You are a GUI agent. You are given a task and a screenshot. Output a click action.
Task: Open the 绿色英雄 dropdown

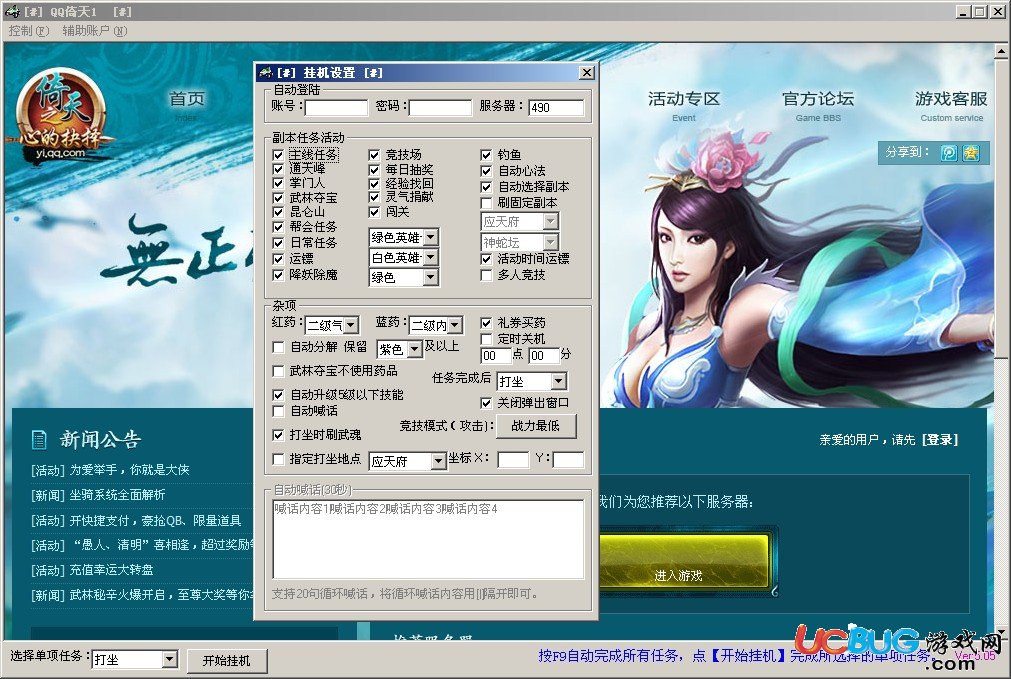tap(431, 237)
